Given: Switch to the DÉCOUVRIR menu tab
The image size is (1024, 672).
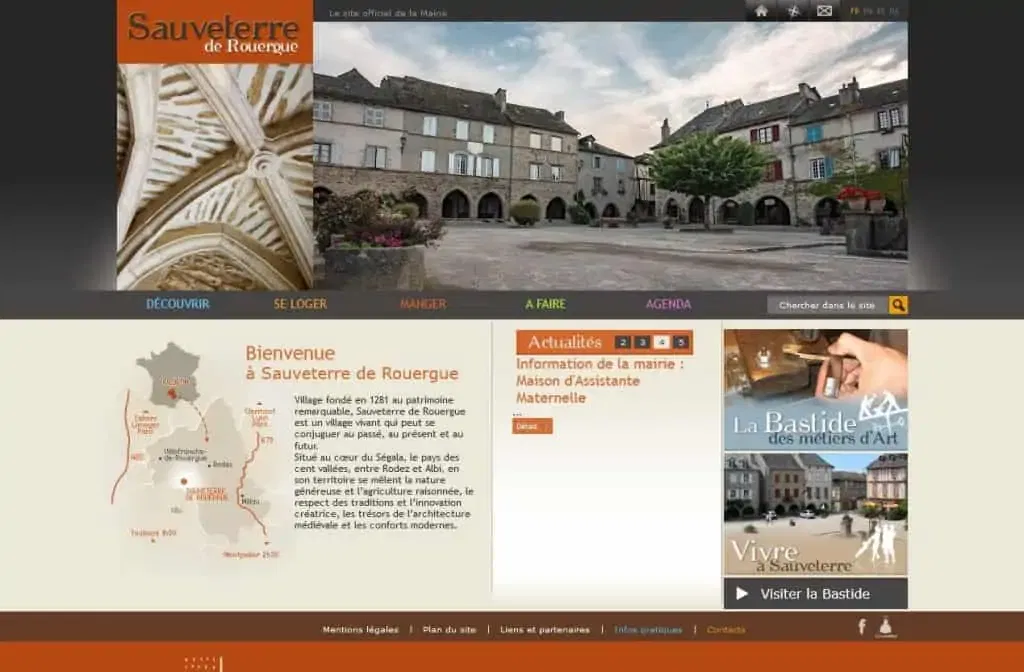Looking at the screenshot, I should tap(177, 302).
